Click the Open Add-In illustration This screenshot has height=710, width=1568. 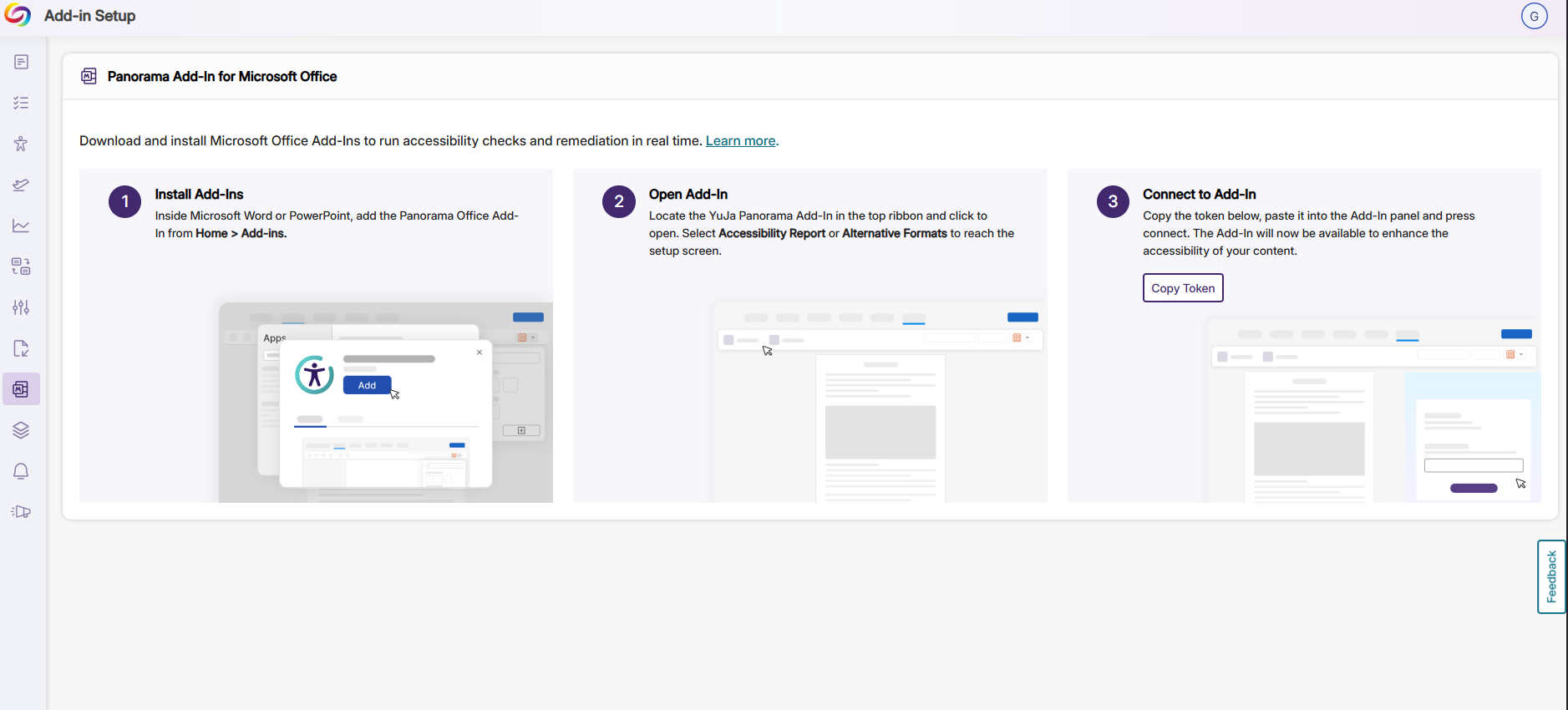[880, 403]
